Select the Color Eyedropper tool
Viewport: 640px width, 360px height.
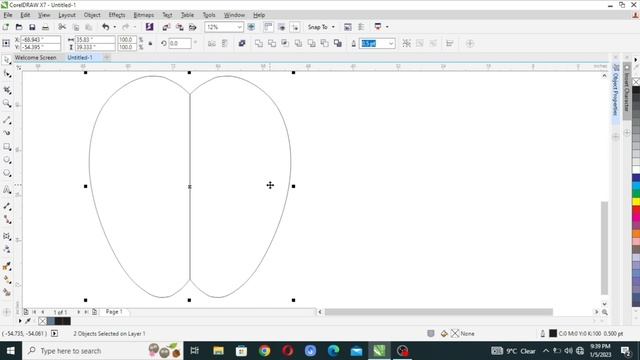pos(7,266)
